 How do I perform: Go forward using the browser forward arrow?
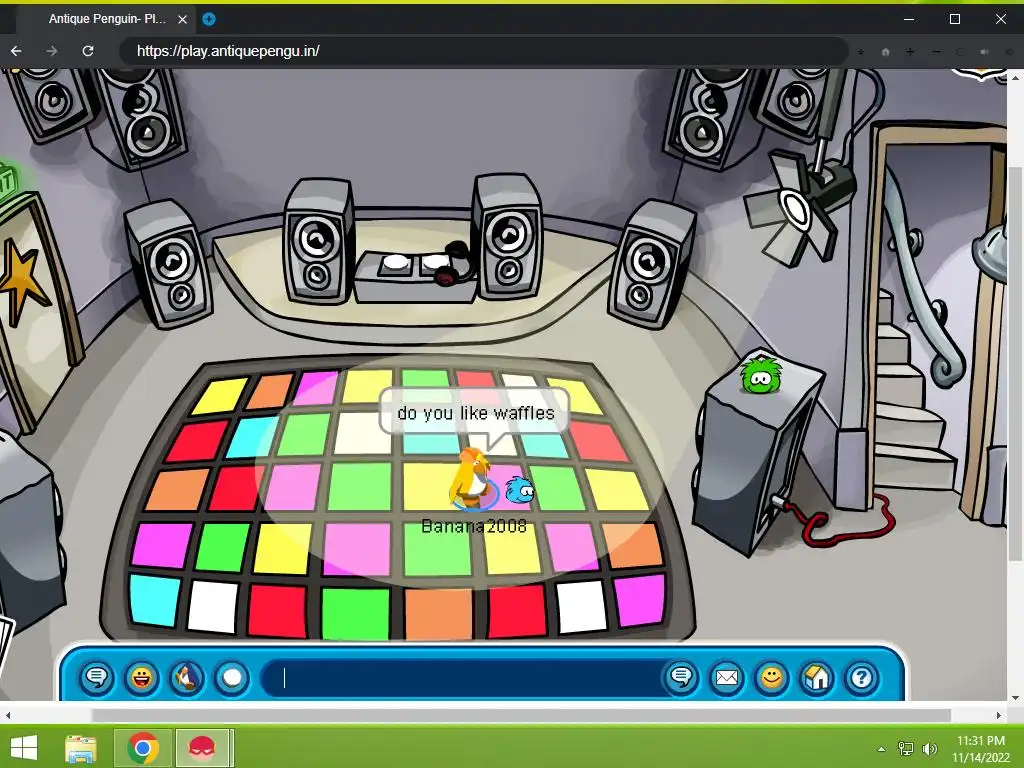pyautogui.click(x=52, y=51)
